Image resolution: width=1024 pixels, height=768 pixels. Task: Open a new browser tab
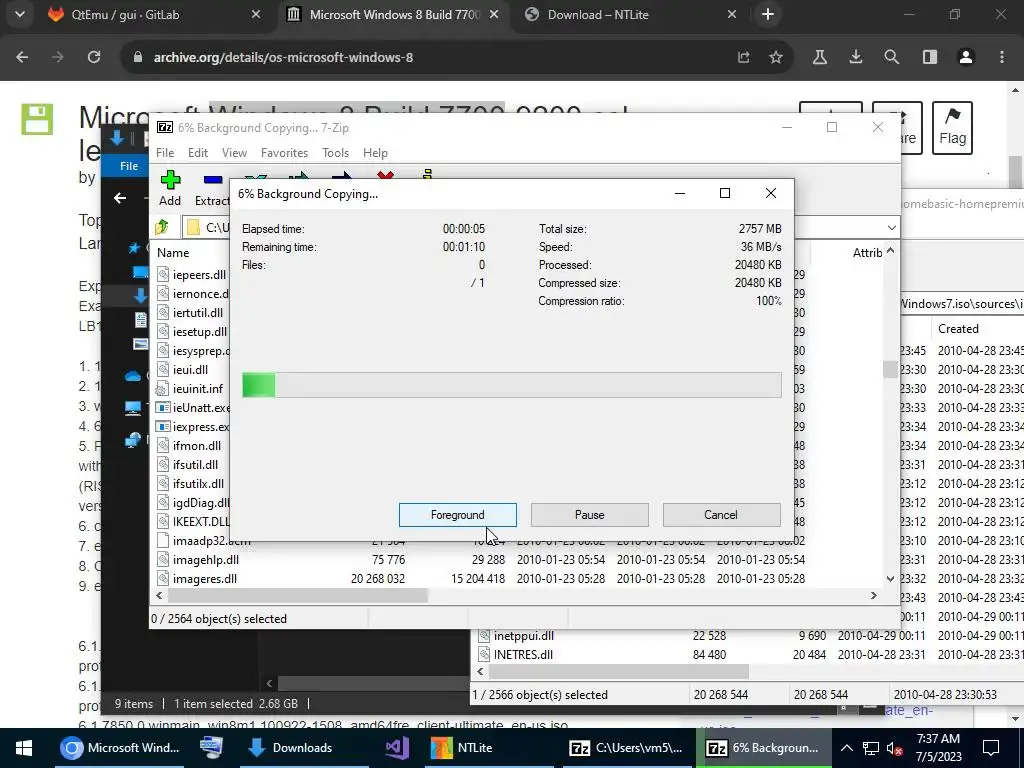[x=768, y=14]
